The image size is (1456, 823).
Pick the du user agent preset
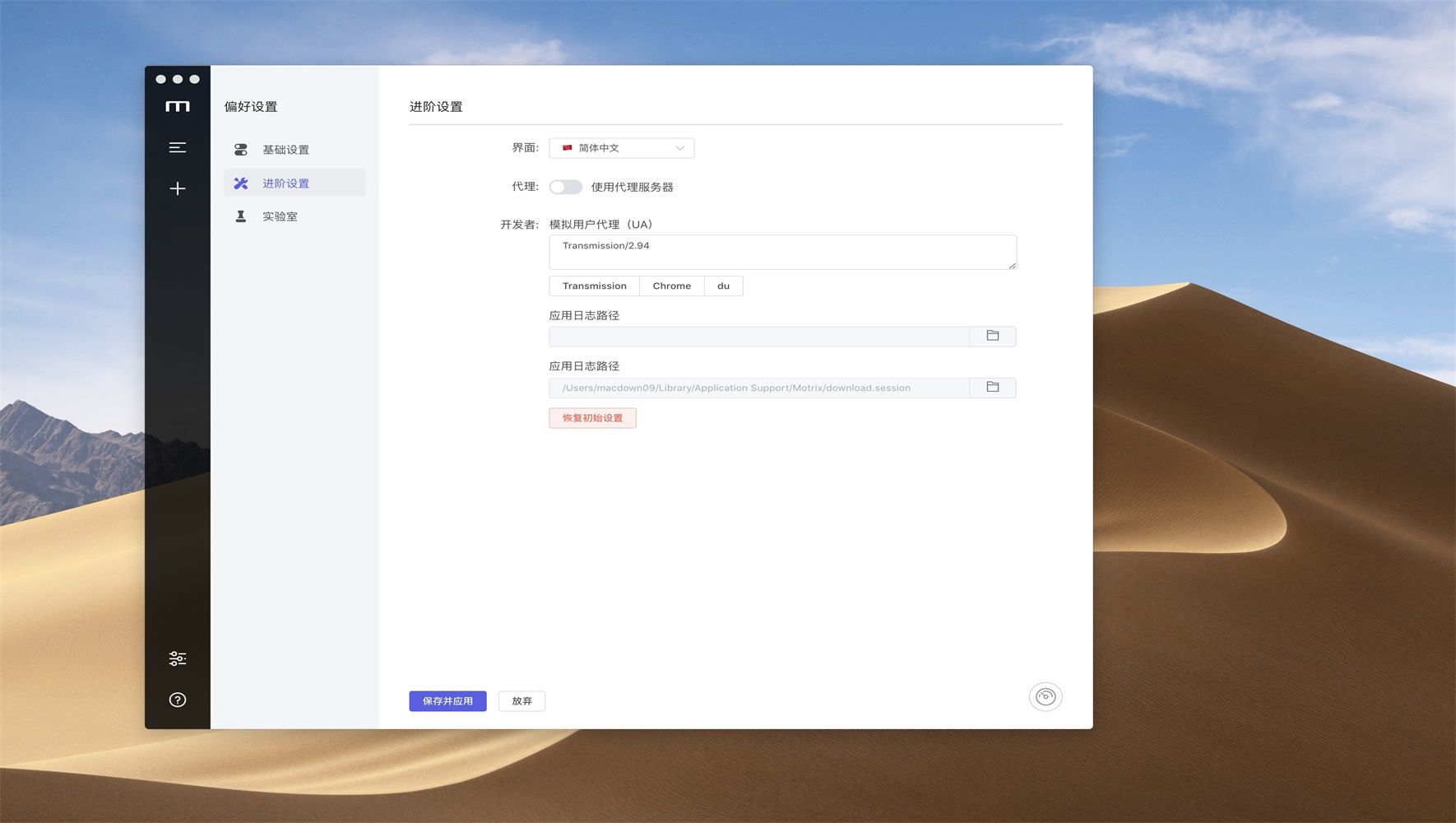[x=724, y=286]
